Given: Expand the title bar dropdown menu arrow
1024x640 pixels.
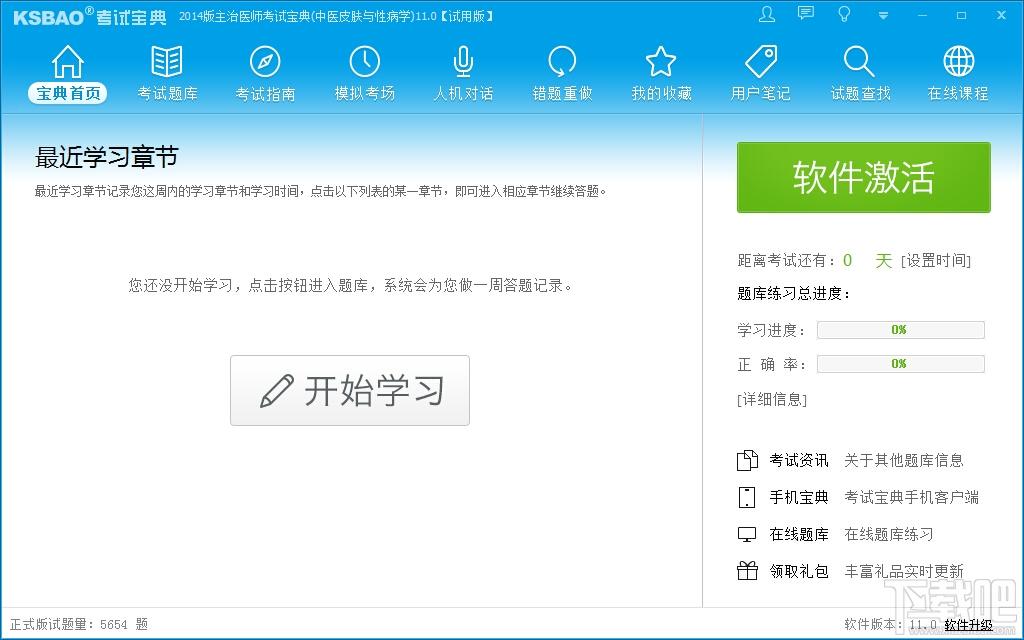Looking at the screenshot, I should 882,16.
